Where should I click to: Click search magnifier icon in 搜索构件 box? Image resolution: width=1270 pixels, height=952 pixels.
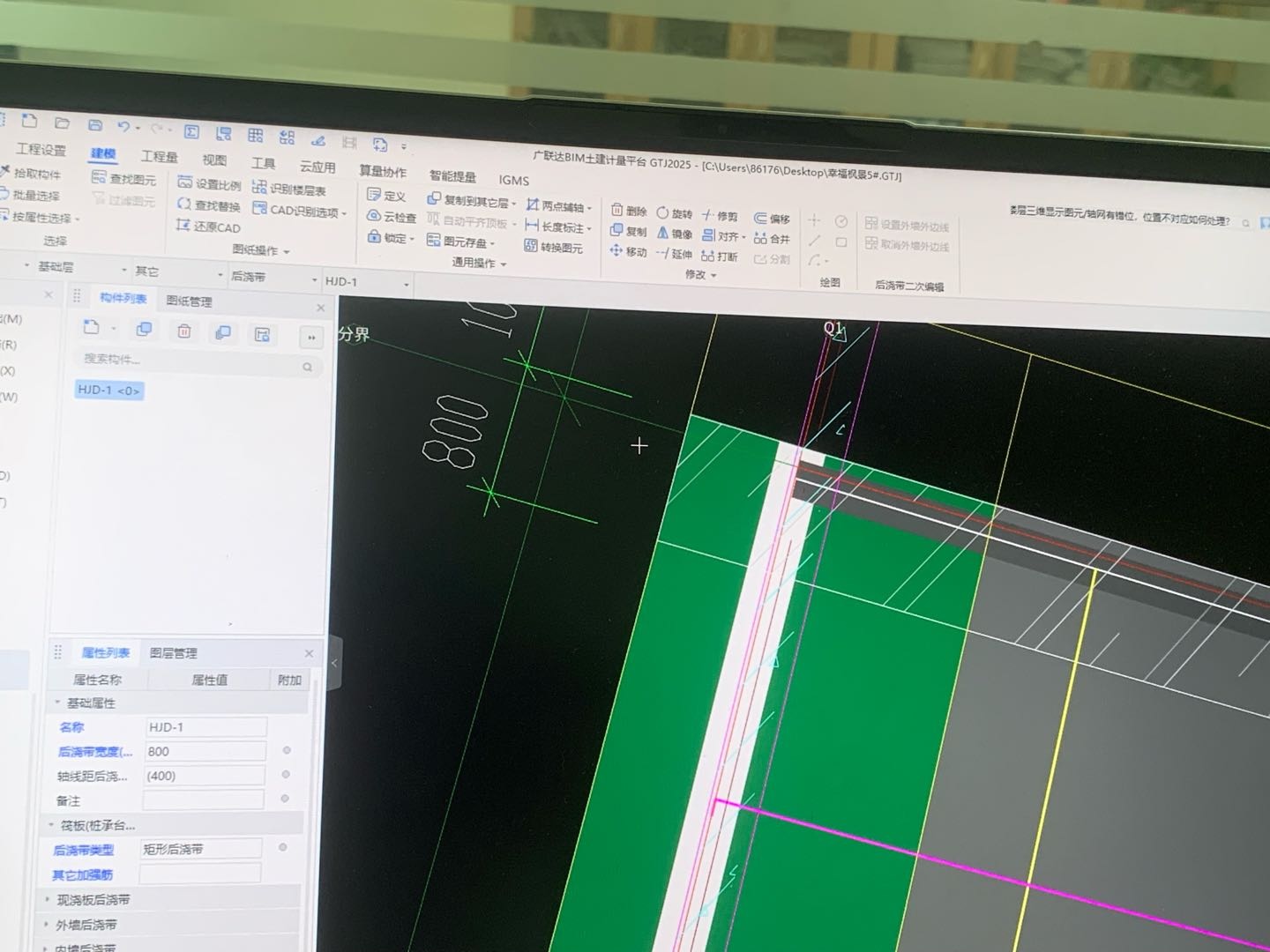coord(307,367)
